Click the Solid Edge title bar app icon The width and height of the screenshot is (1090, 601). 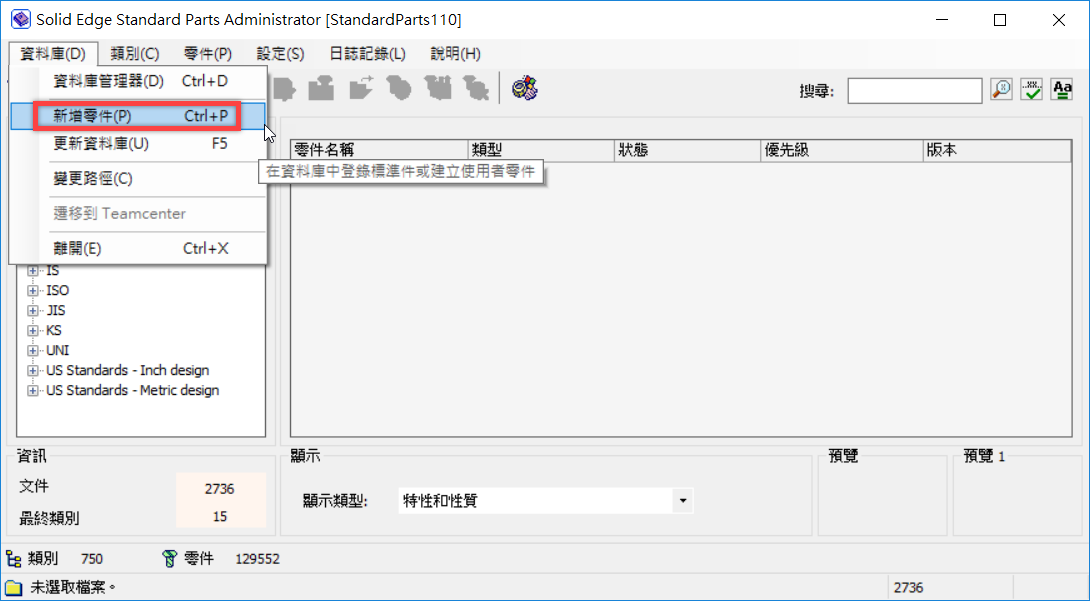(21, 19)
